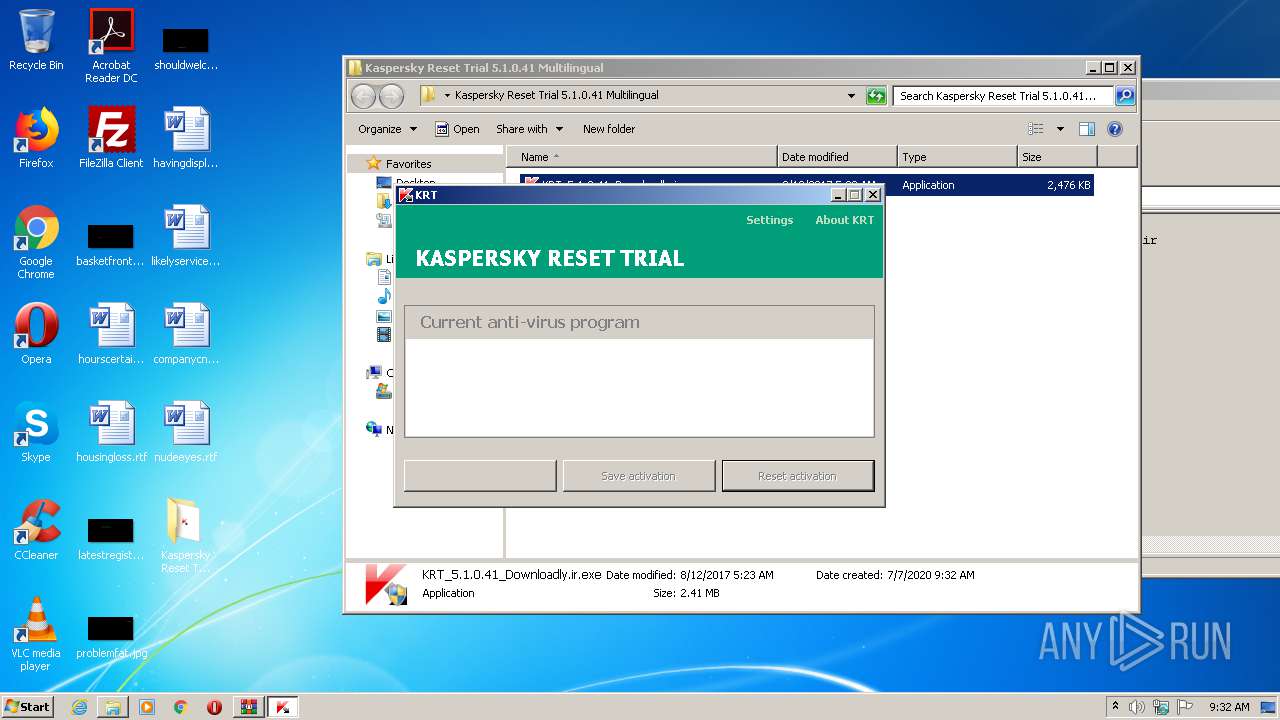The width and height of the screenshot is (1280, 720).
Task: Sort by Date modified column
Action: click(x=836, y=157)
